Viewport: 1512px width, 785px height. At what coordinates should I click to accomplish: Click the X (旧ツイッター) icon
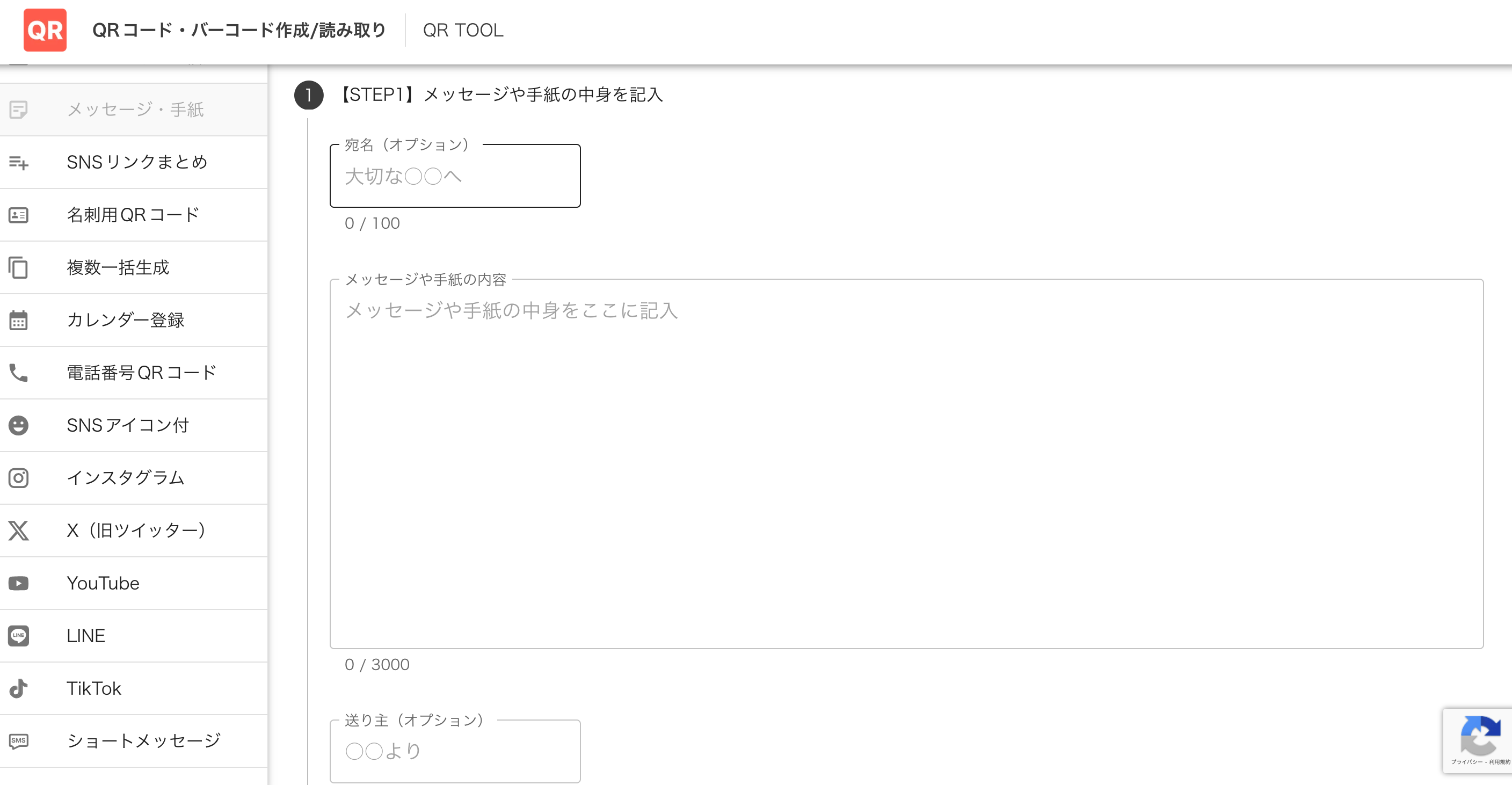[x=18, y=530]
